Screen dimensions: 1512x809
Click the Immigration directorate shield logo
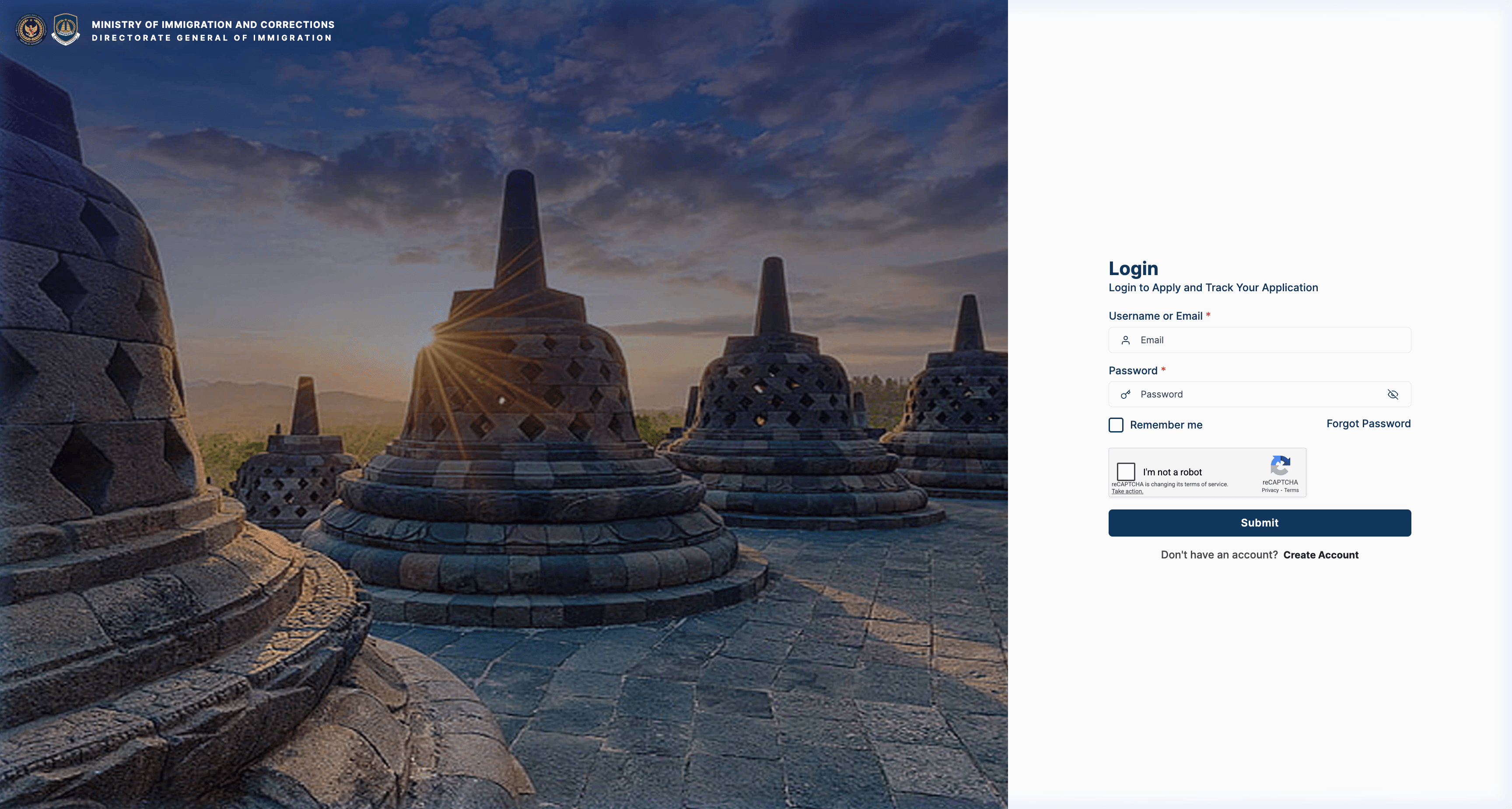coord(66,29)
